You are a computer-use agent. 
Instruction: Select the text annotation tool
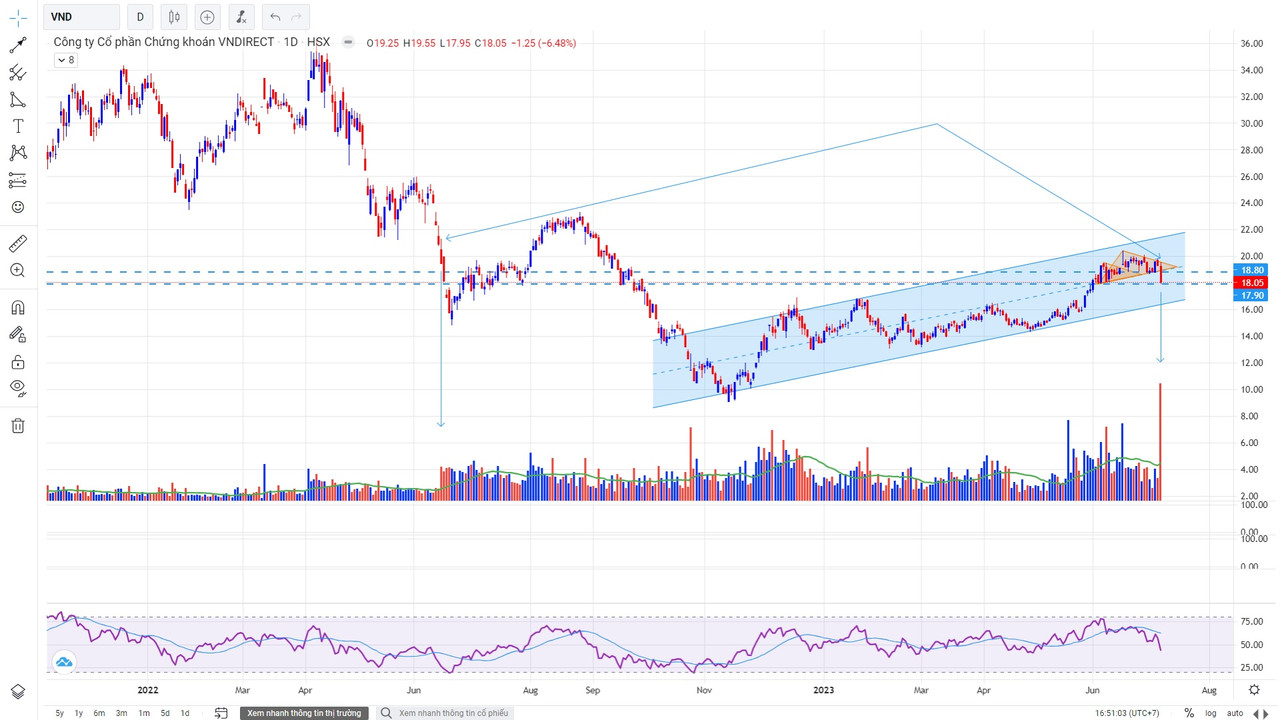[x=18, y=126]
